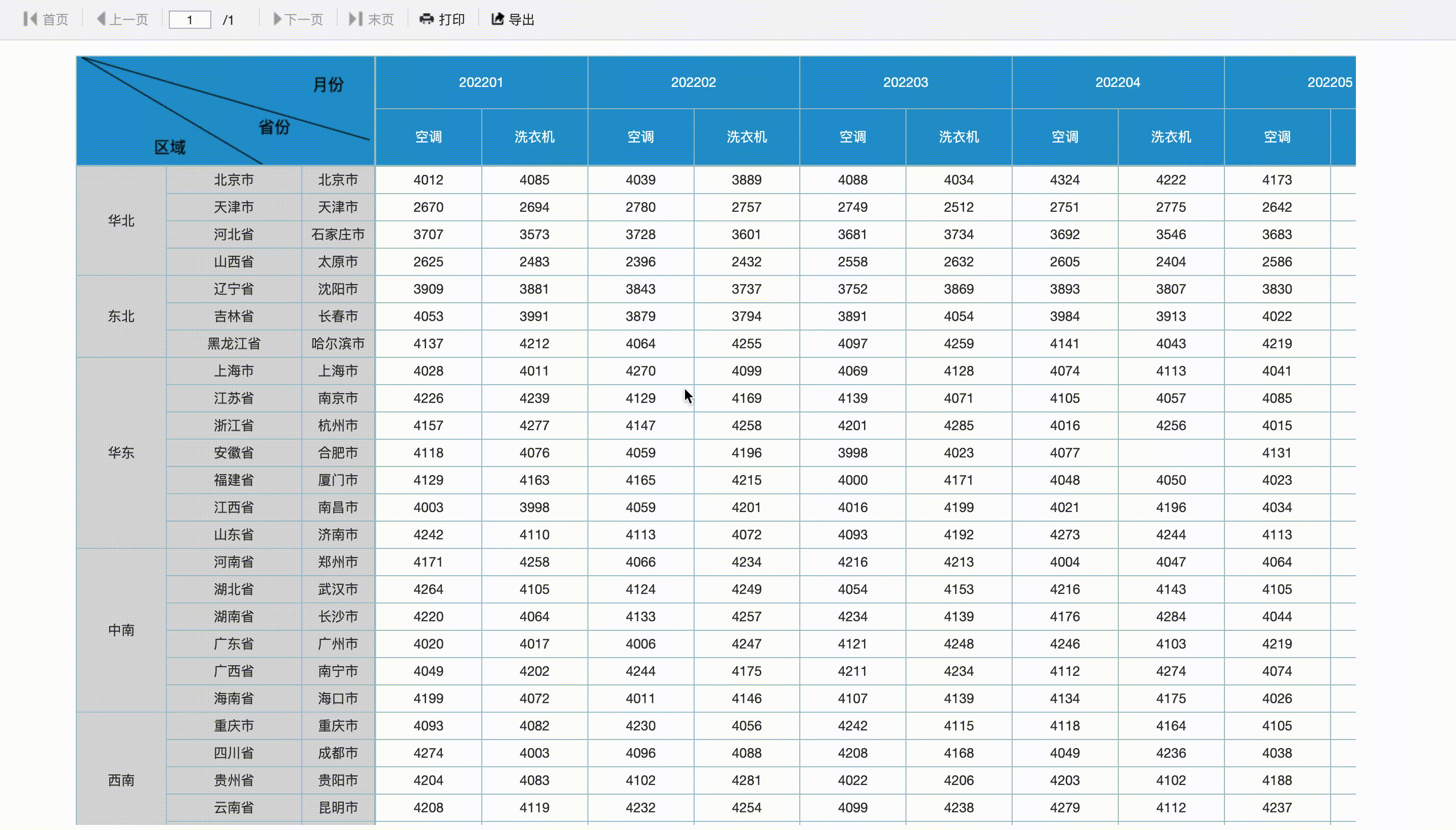Click the printer (打印) icon
1456x830 pixels.
point(426,19)
